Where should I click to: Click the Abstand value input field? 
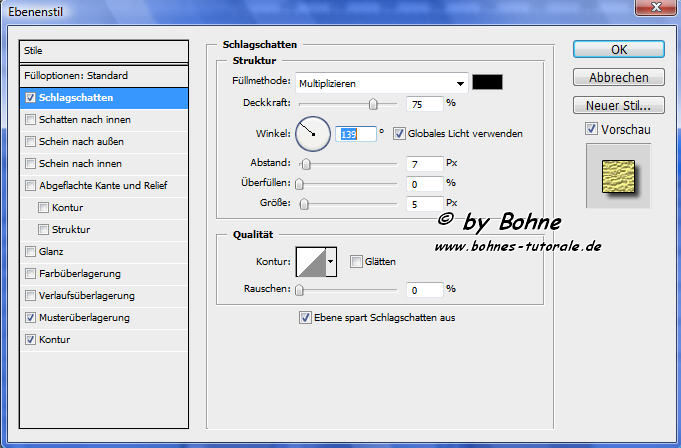(424, 163)
